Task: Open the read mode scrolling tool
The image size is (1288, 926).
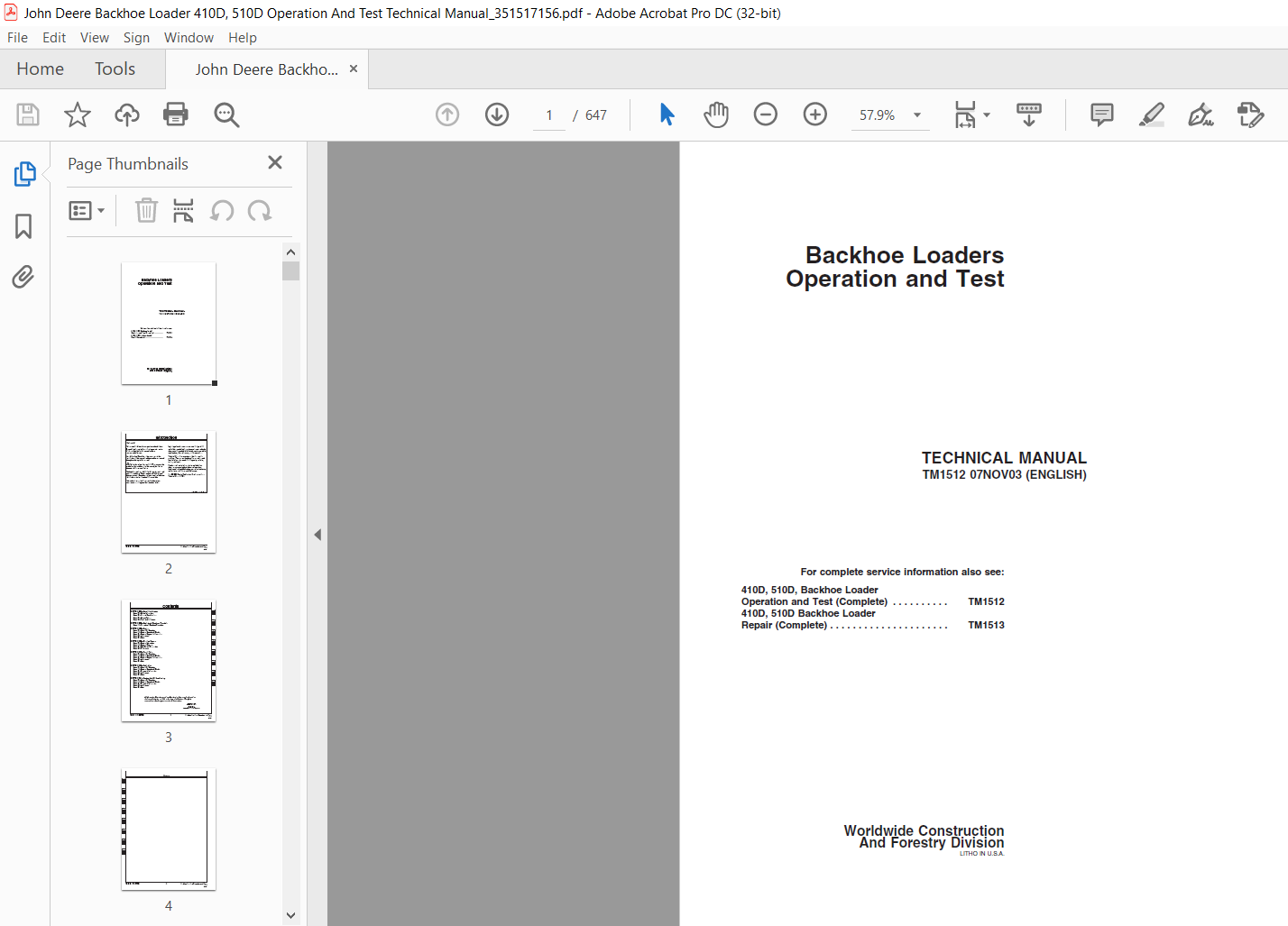Action: (1029, 115)
